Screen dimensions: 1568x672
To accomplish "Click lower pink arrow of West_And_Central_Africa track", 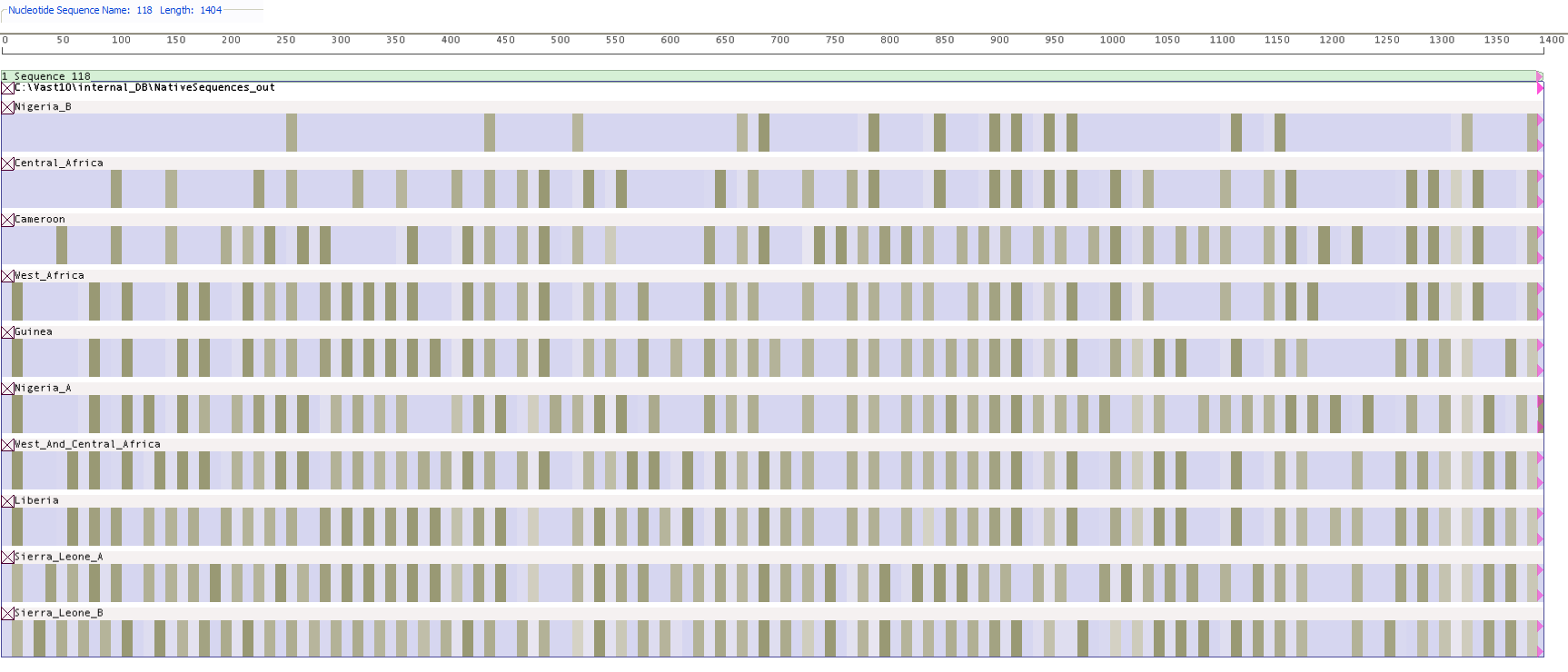I will pyautogui.click(x=1540, y=483).
